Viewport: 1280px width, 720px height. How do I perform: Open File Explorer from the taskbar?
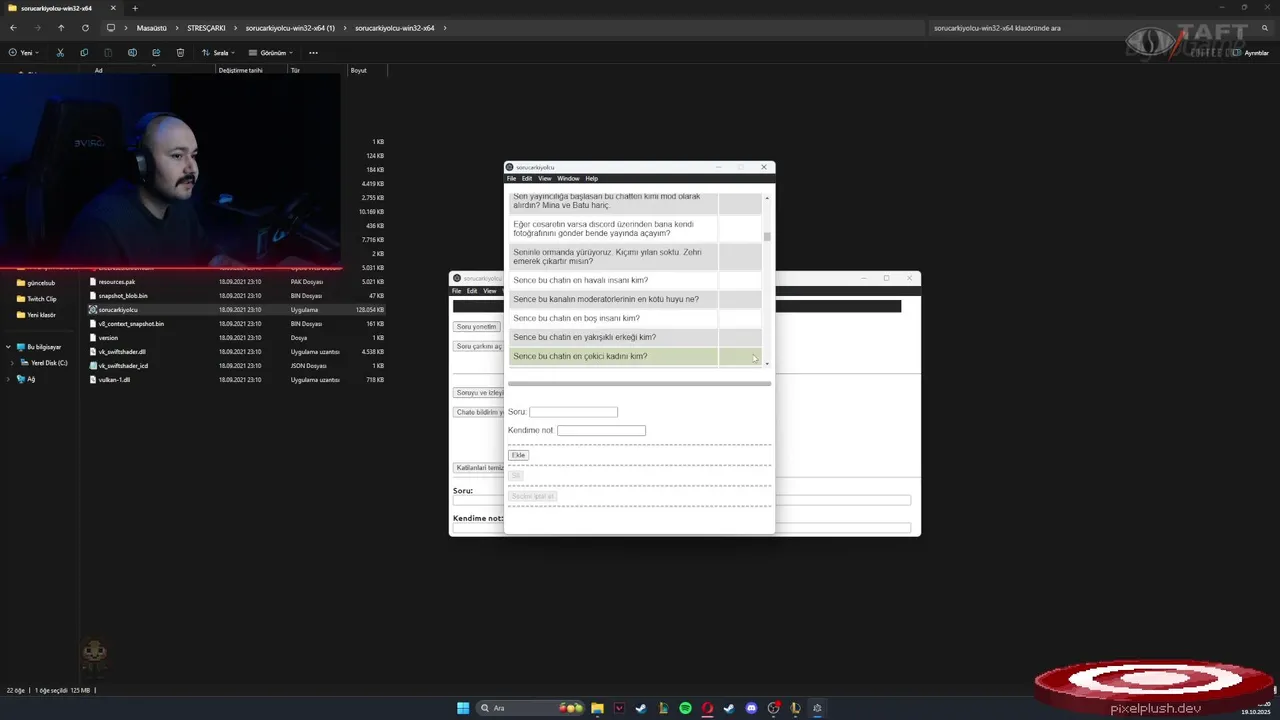[x=597, y=708]
